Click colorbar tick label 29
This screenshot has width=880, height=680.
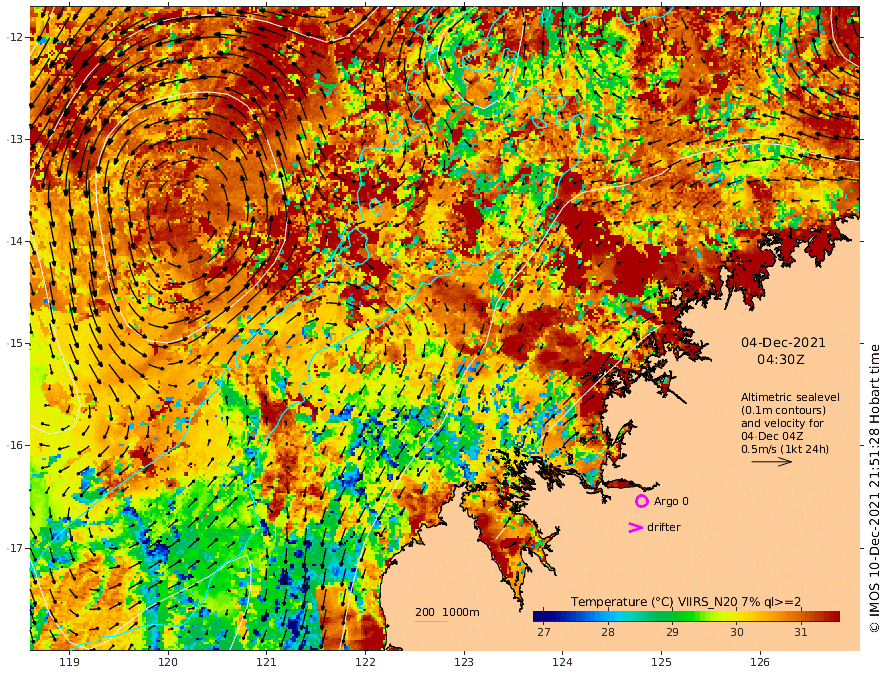[672, 632]
